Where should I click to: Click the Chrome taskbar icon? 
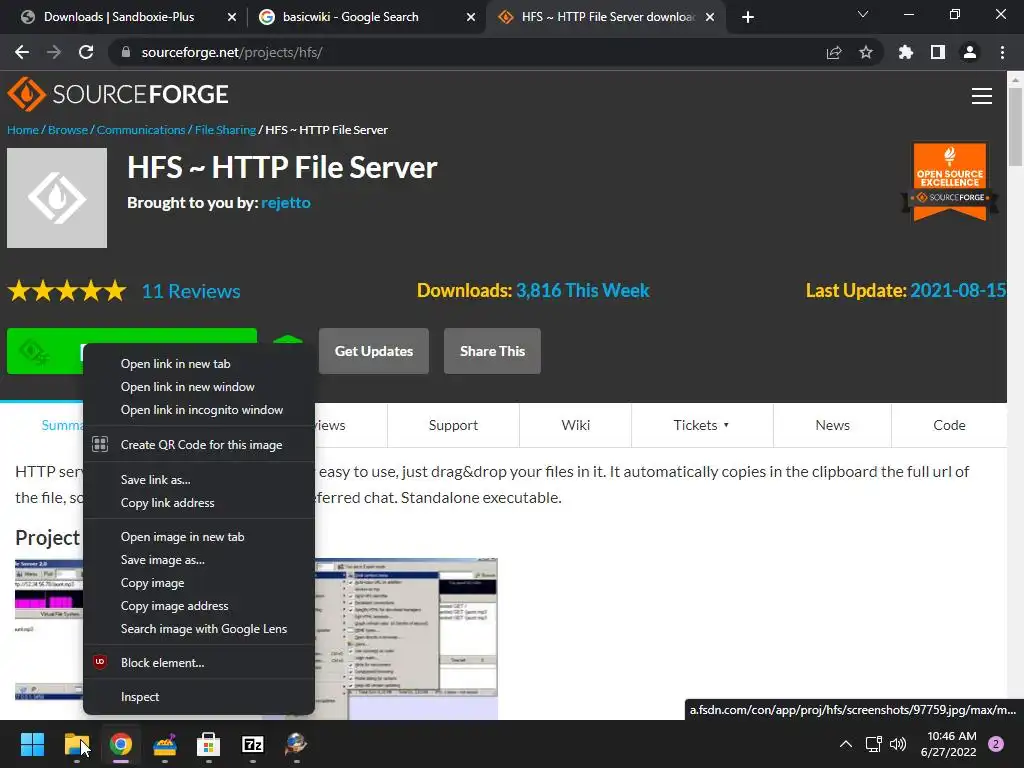click(x=121, y=744)
